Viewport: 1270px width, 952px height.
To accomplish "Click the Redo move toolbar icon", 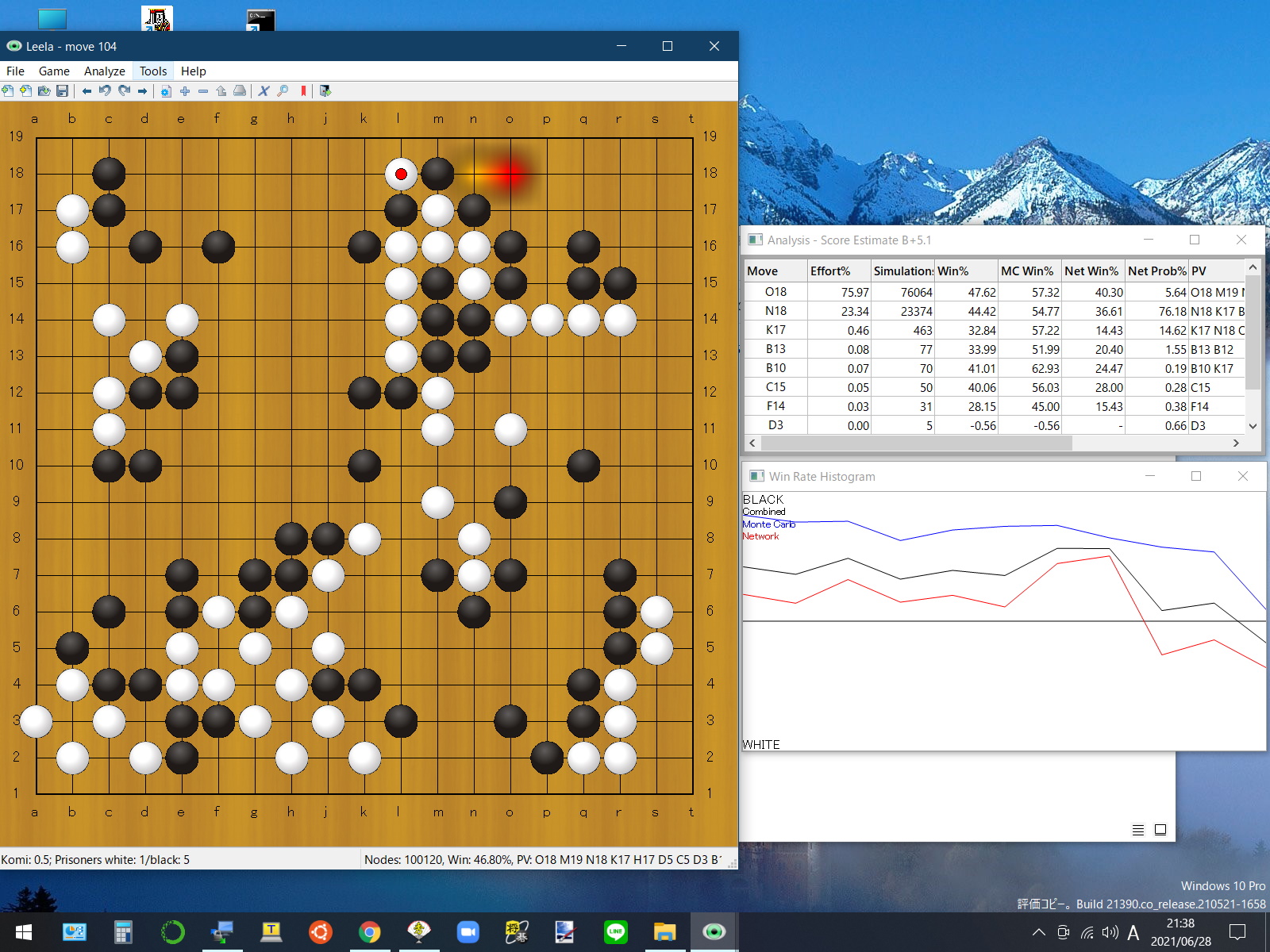I will tap(124, 91).
